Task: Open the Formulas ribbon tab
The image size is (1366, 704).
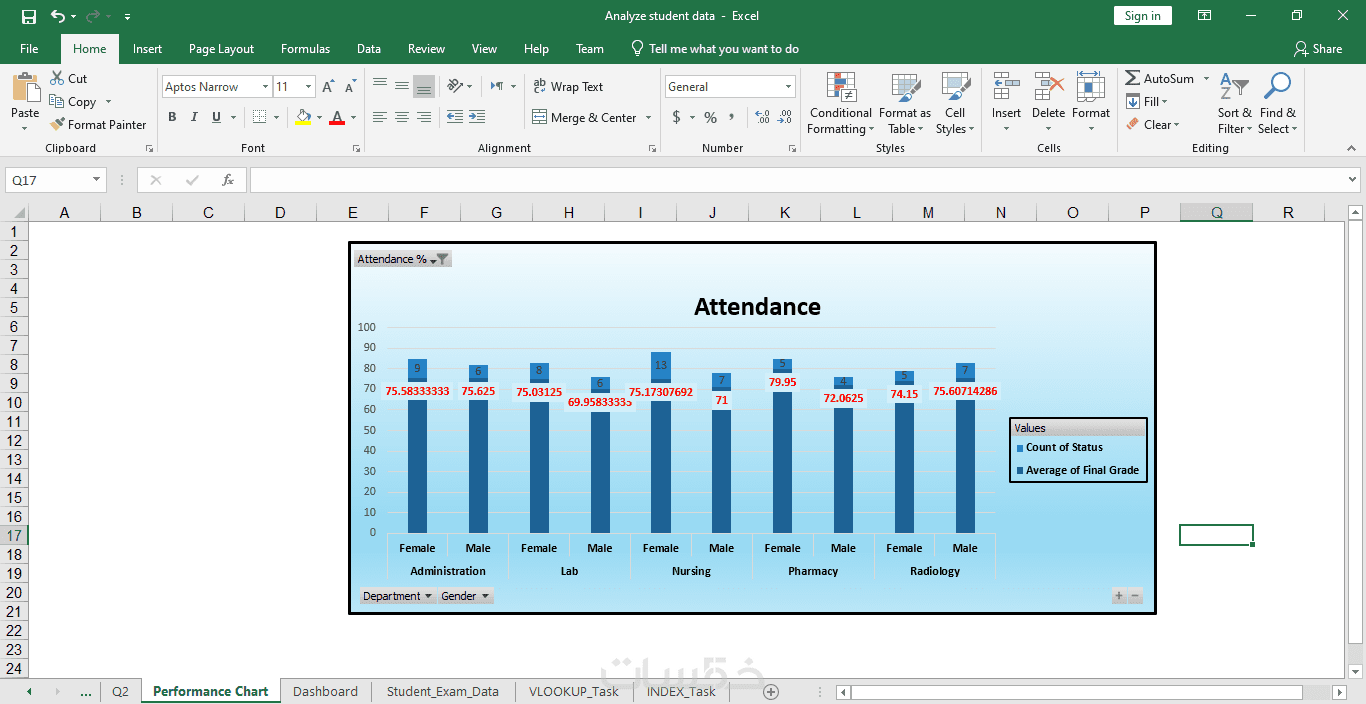Action: pos(305,49)
